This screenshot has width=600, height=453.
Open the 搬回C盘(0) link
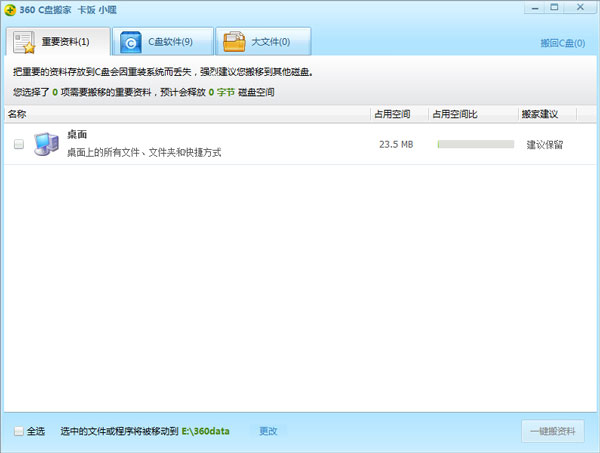click(x=561, y=44)
